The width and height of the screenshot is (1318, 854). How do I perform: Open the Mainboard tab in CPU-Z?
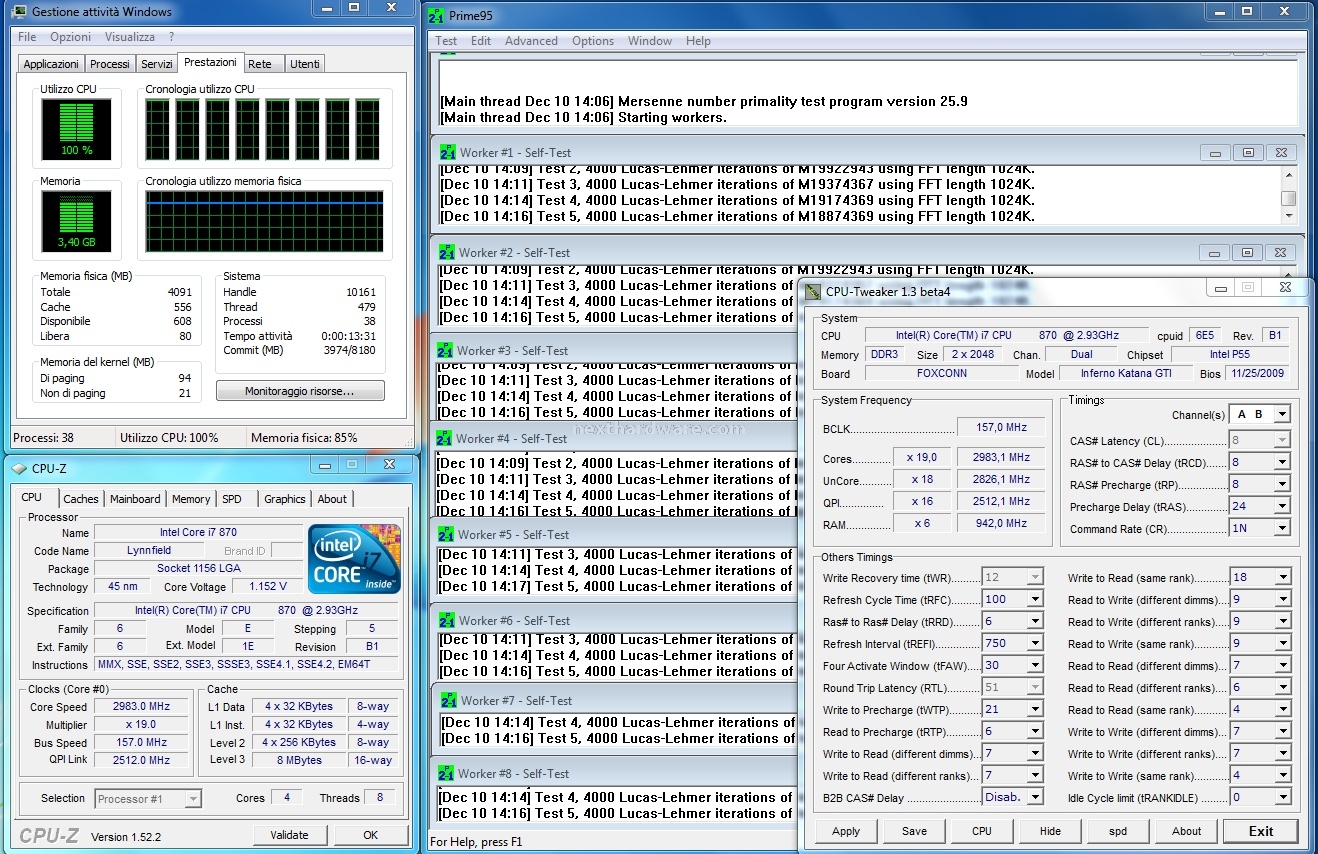[x=135, y=499]
